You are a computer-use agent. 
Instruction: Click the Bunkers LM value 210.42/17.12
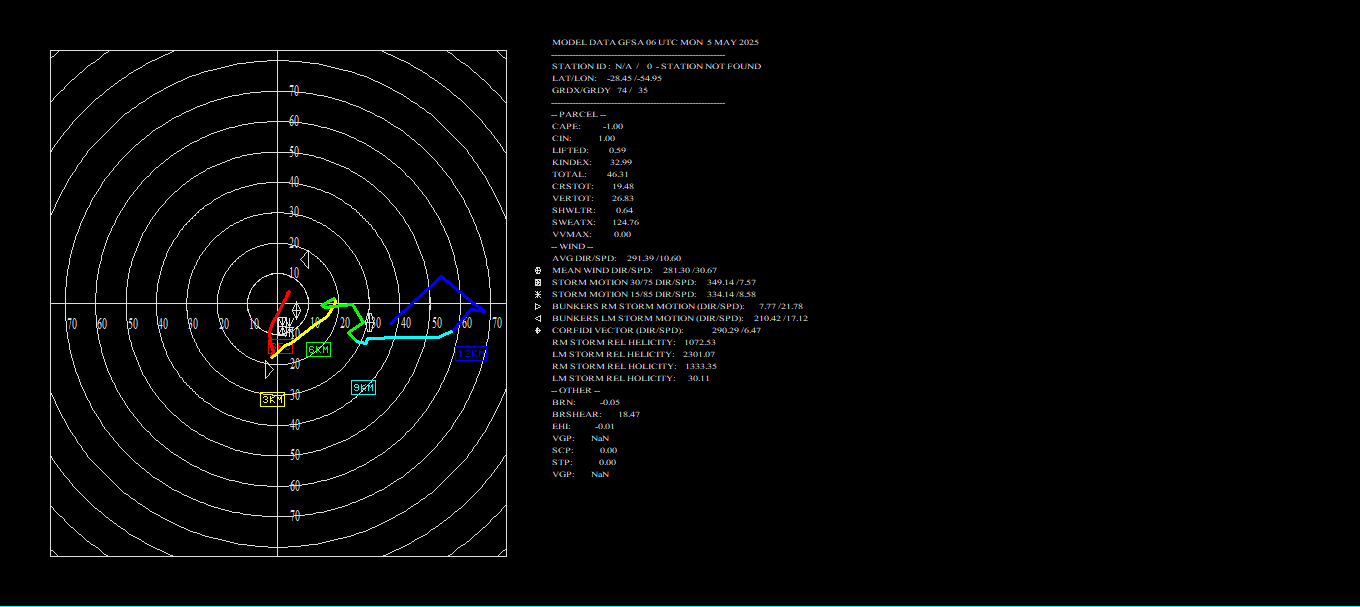pyautogui.click(x=779, y=318)
